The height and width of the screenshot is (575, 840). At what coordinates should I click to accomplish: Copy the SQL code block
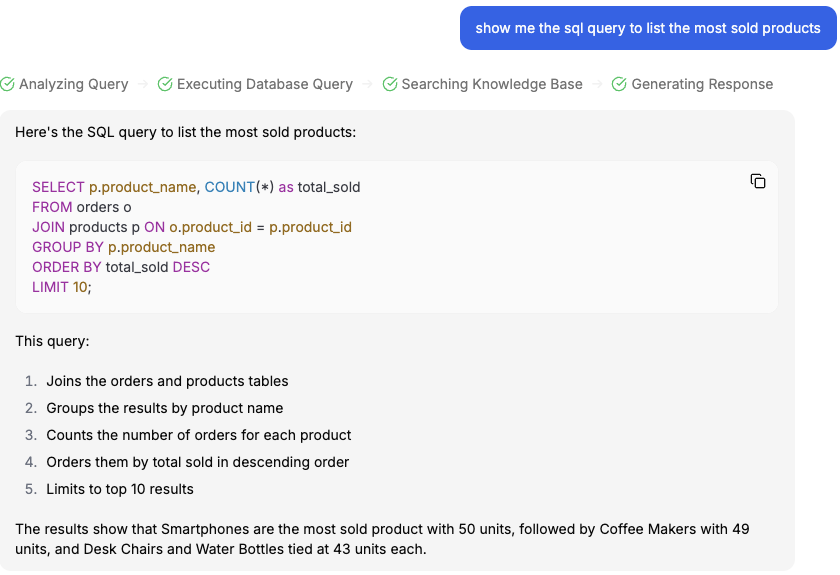click(758, 181)
